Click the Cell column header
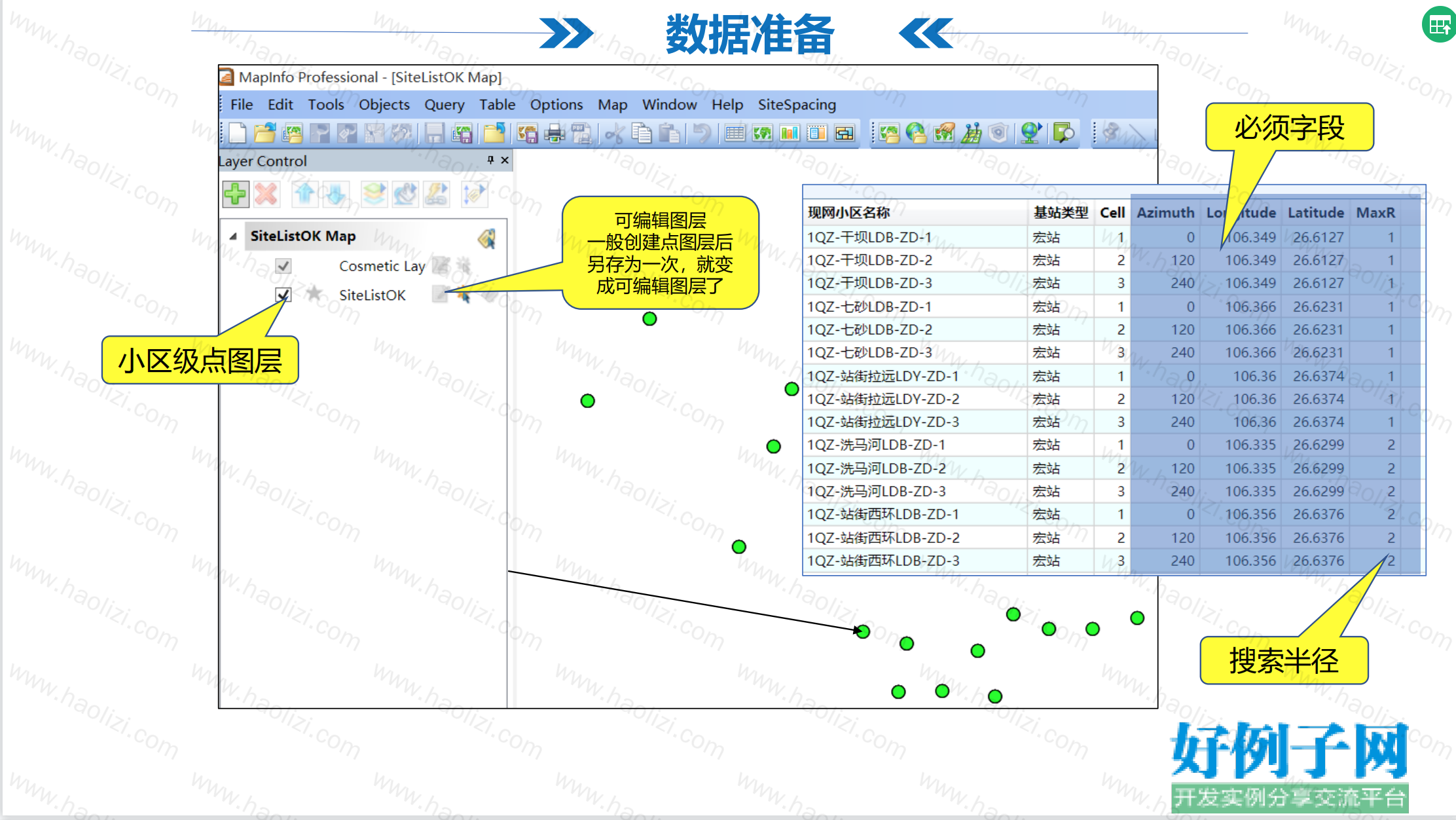The image size is (1456, 820). pyautogui.click(x=1112, y=213)
